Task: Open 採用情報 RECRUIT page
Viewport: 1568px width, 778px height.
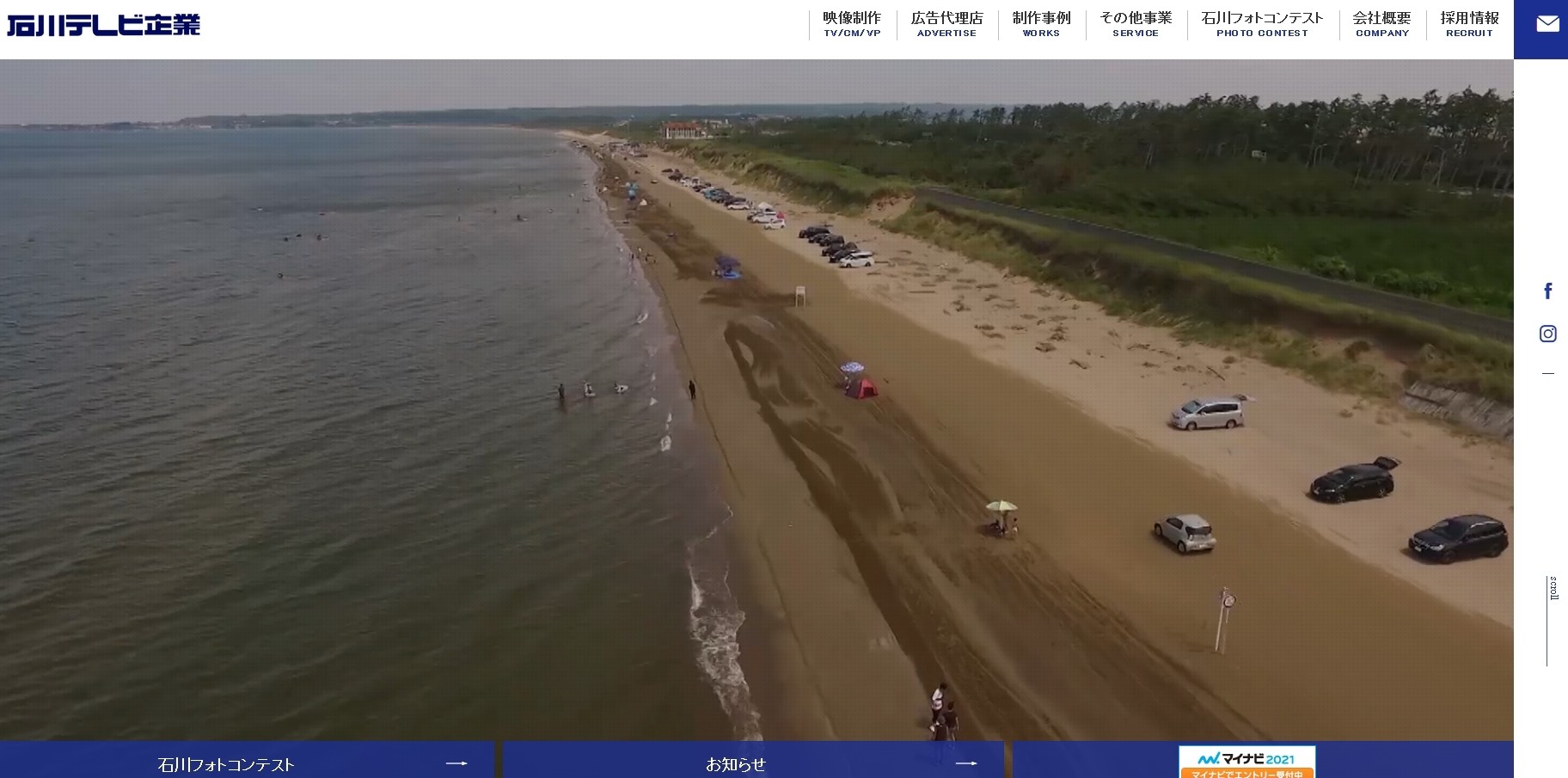Action: click(x=1469, y=24)
